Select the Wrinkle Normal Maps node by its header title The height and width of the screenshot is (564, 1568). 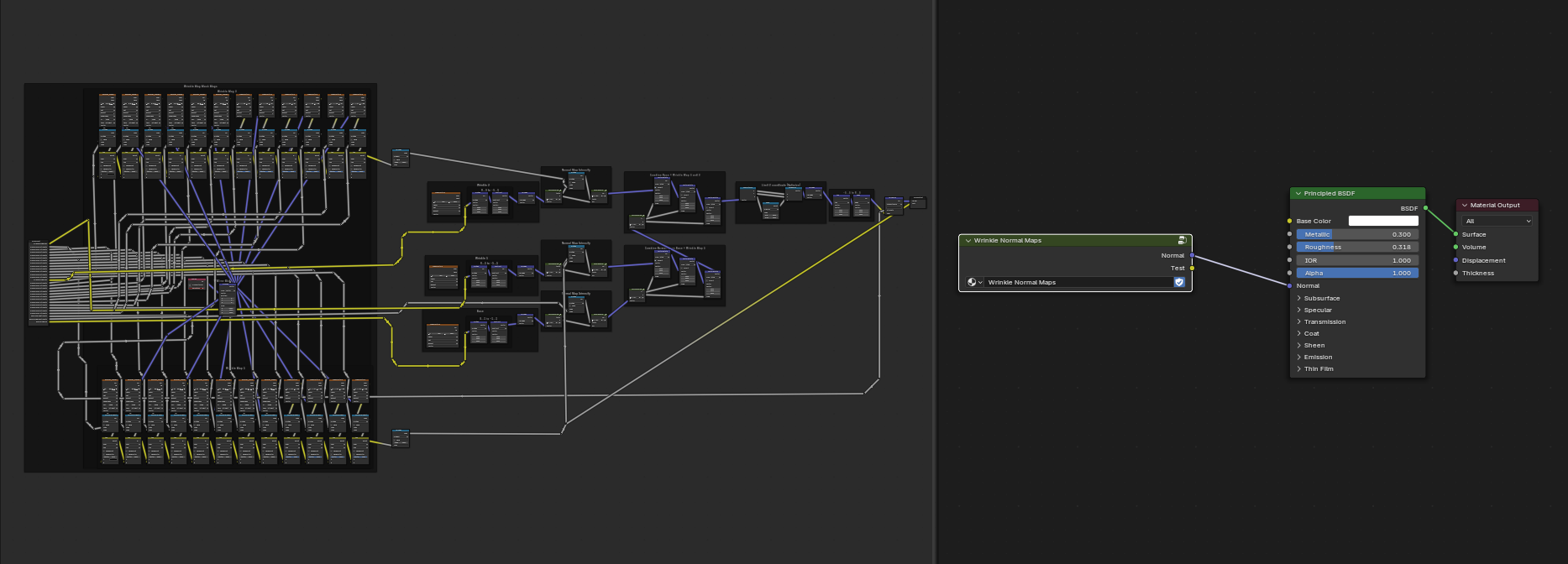1008,241
